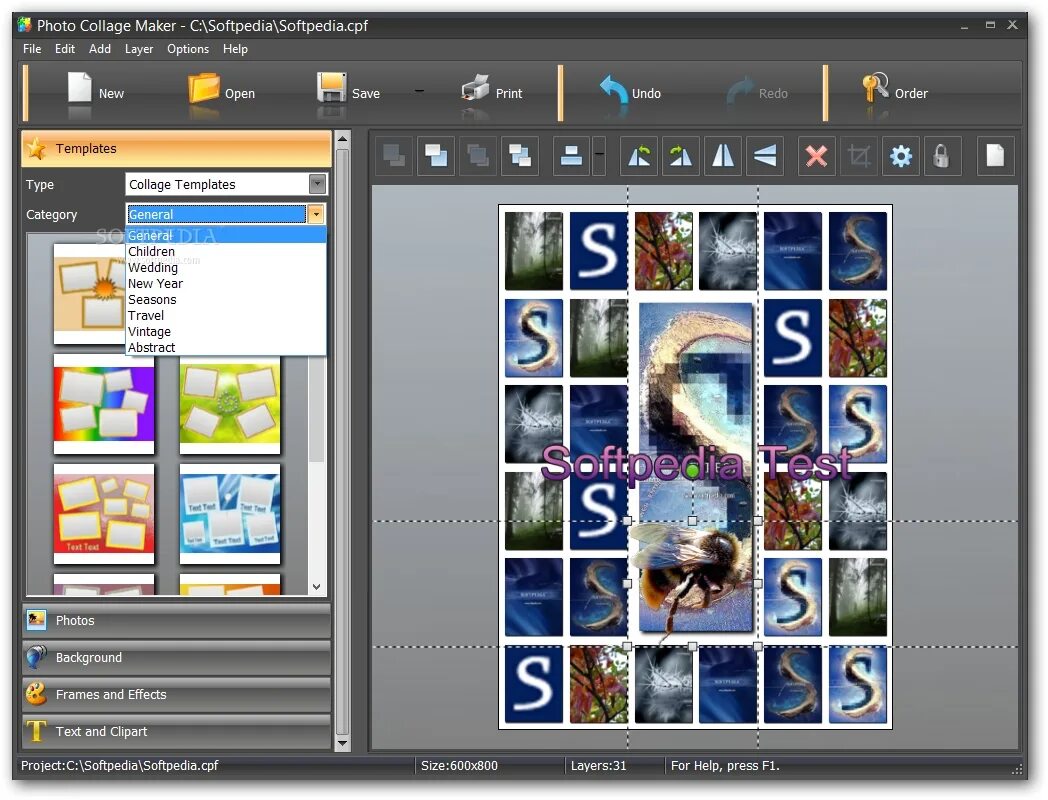Viewport: 1048px width, 800px height.
Task: Print the collage with the printer icon
Action: click(x=475, y=88)
